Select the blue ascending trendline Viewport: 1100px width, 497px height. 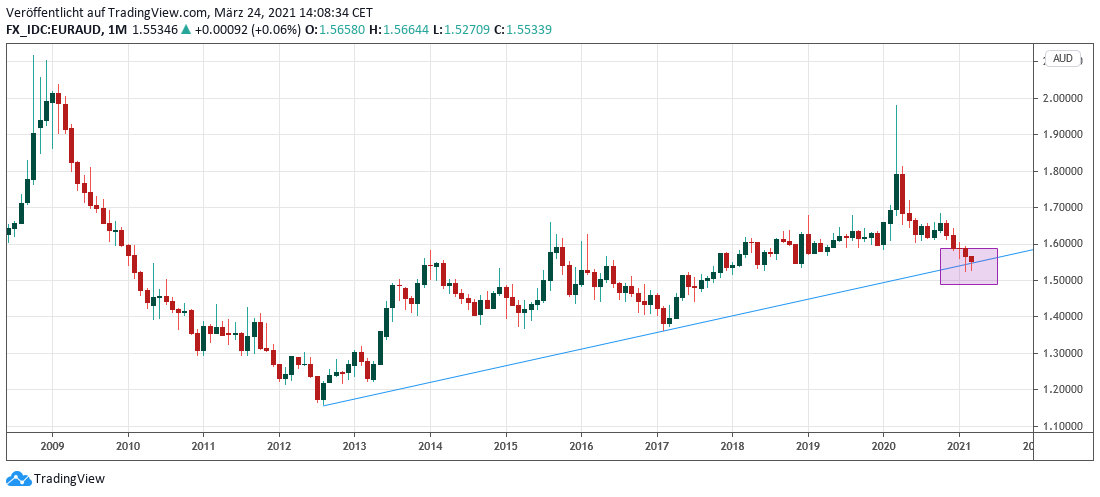pos(678,327)
